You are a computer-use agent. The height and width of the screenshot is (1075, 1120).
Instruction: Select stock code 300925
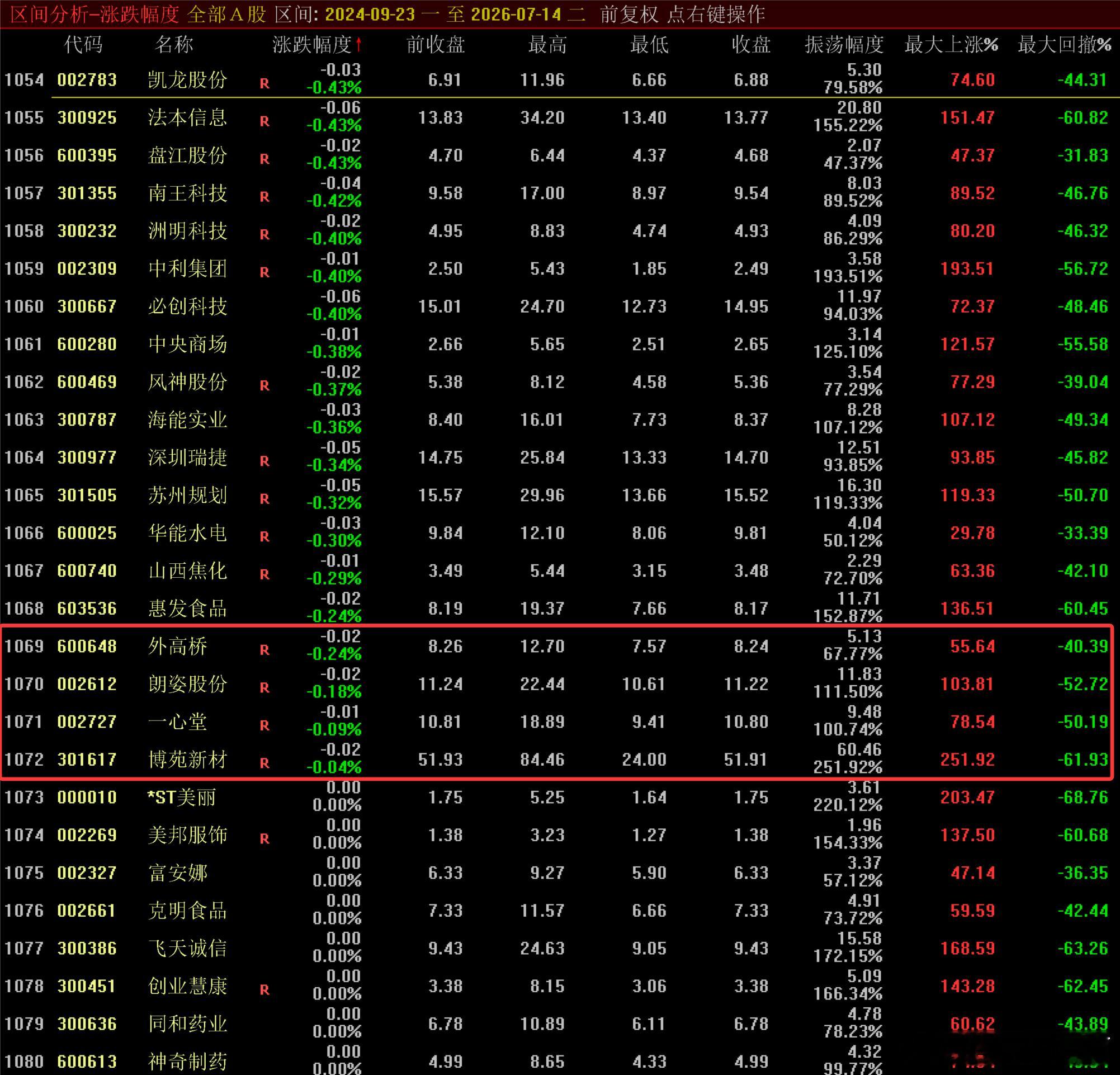point(87,117)
